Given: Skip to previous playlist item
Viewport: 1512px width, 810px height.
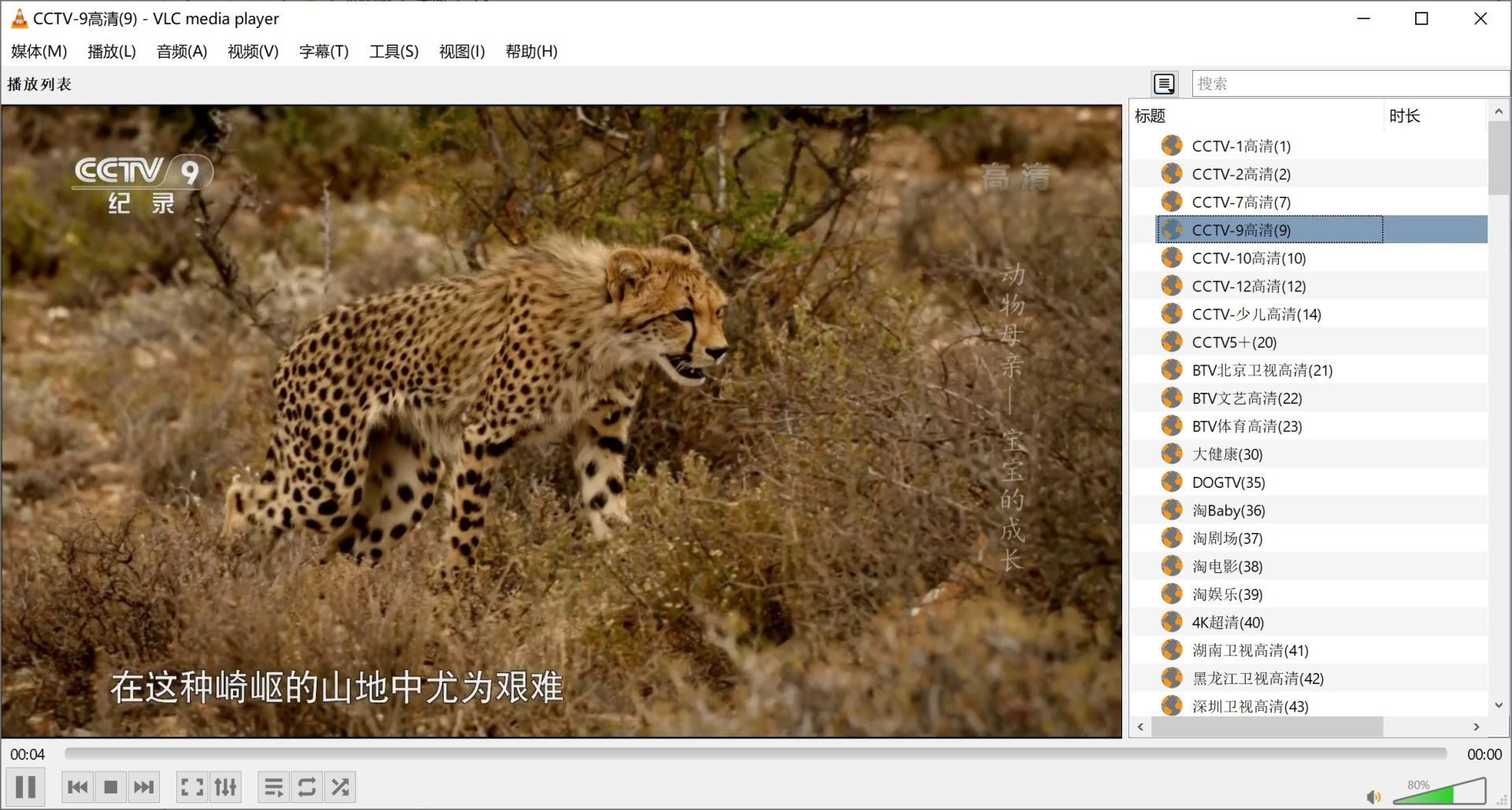Looking at the screenshot, I should [x=78, y=786].
